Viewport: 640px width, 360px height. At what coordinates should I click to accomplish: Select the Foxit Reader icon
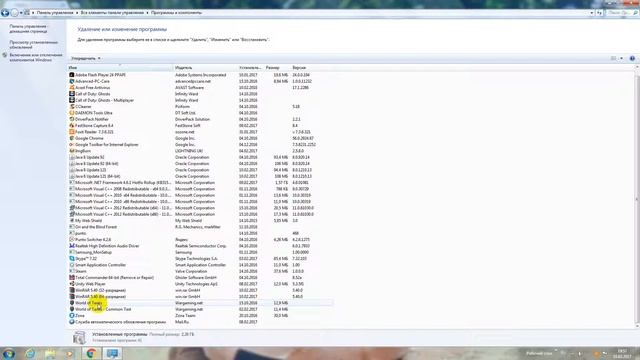click(72, 132)
